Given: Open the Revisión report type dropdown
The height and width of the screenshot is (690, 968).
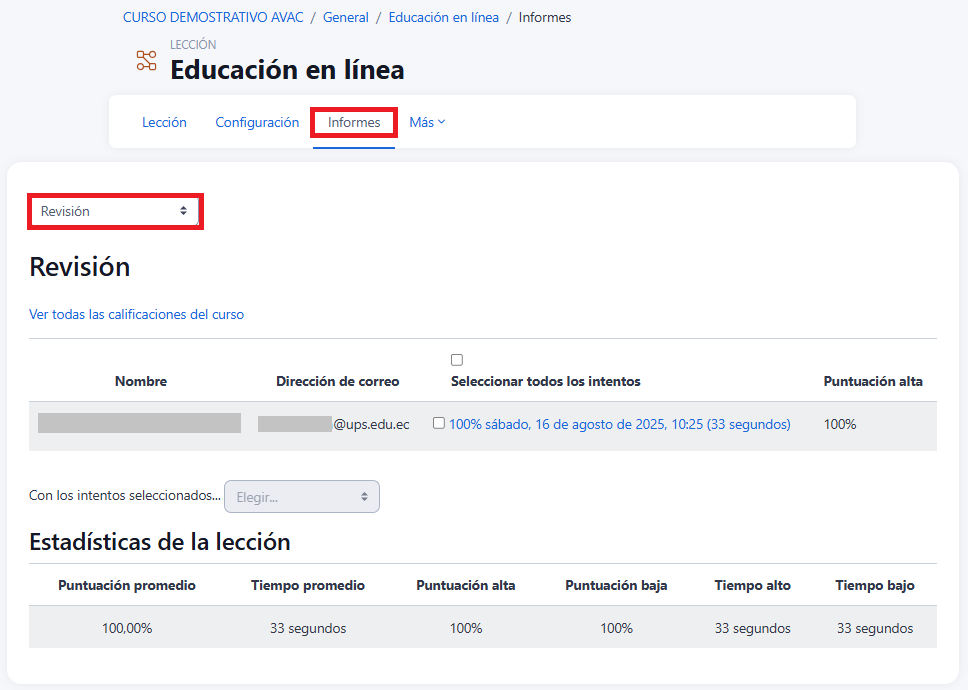Looking at the screenshot, I should point(115,212).
